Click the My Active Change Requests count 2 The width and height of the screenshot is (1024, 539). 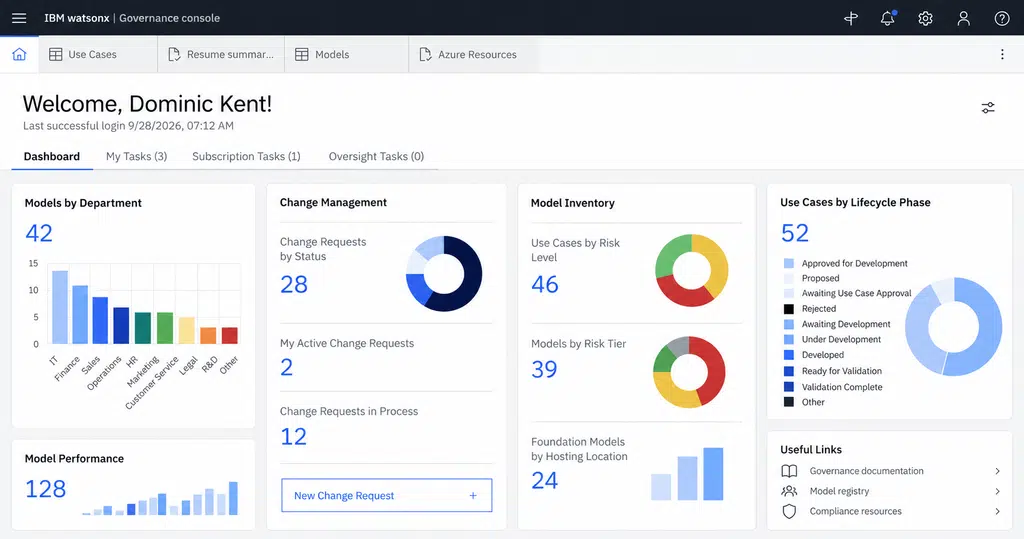287,367
